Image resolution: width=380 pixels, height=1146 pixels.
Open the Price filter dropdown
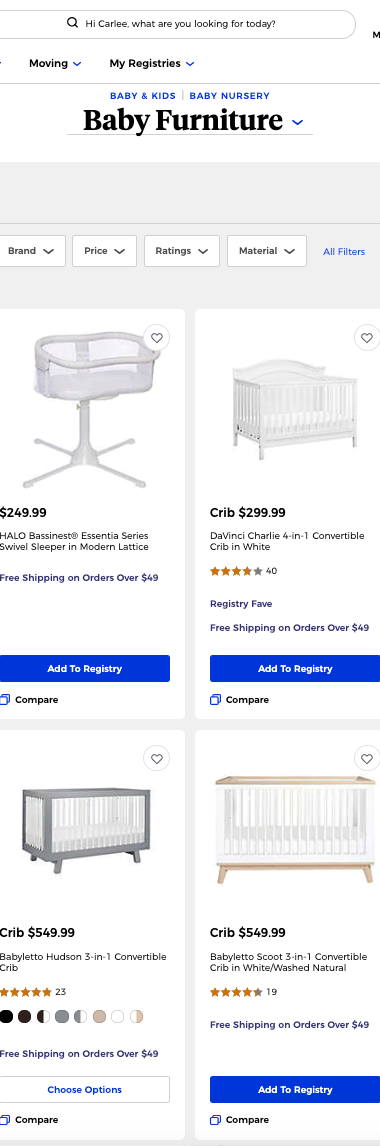(104, 251)
